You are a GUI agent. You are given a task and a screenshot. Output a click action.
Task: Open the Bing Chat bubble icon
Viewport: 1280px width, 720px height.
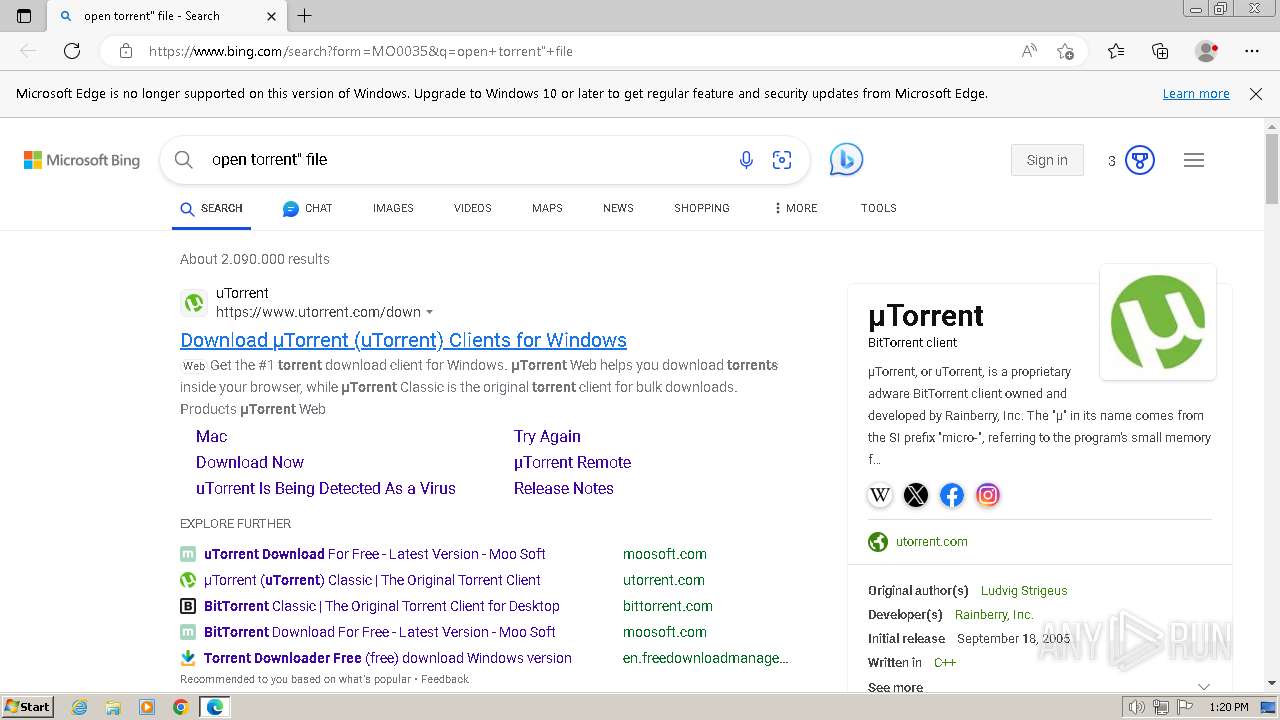coord(846,160)
